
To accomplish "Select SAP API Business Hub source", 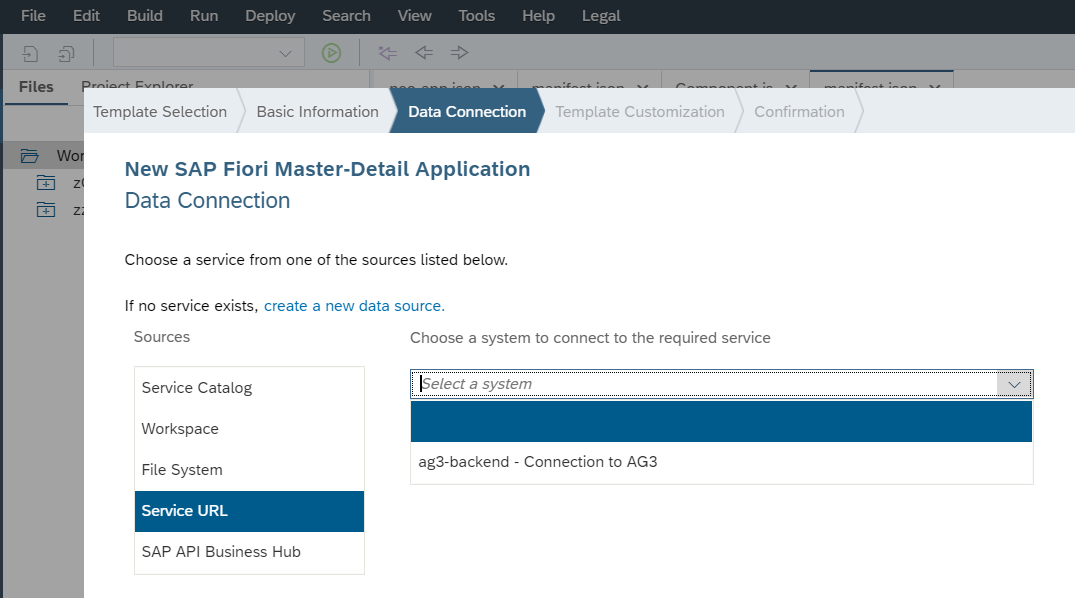I will (221, 552).
